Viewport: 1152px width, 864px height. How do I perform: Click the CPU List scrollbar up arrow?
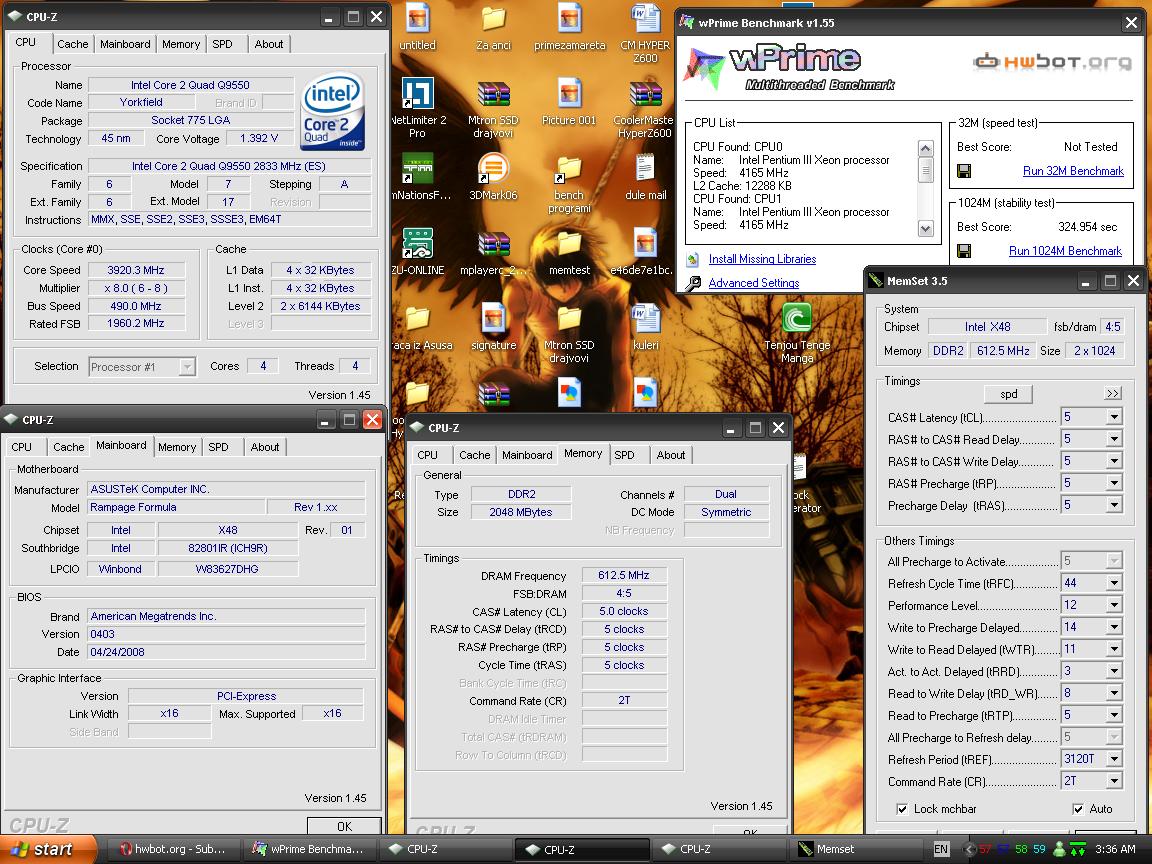coord(926,148)
